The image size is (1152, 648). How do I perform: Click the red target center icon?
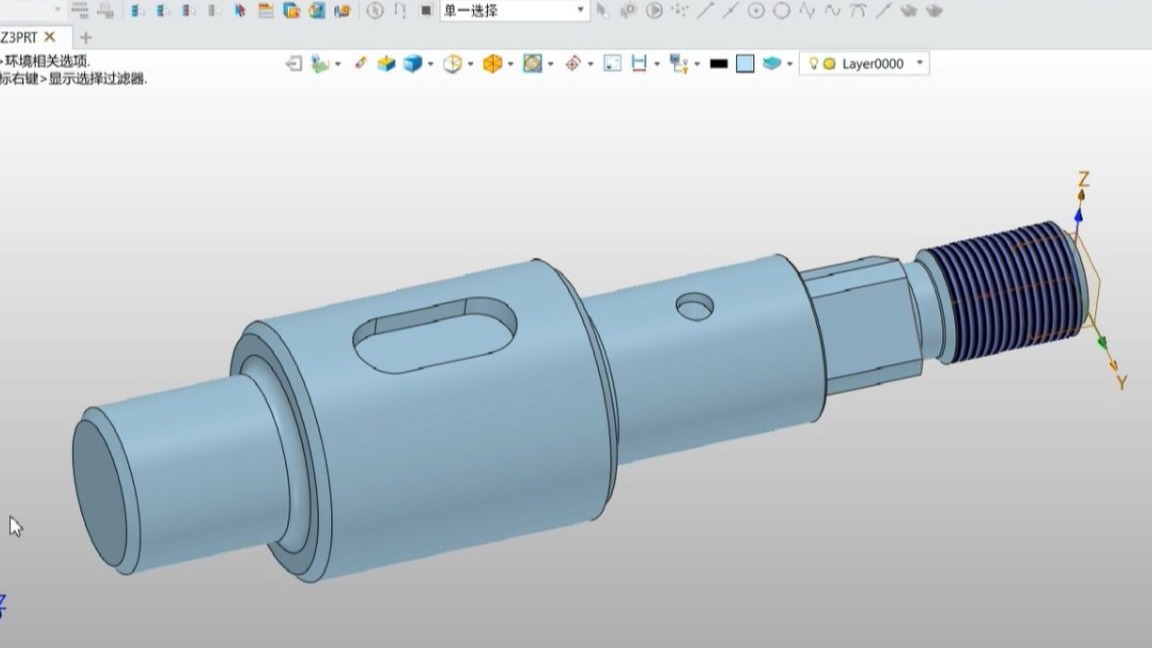point(573,64)
